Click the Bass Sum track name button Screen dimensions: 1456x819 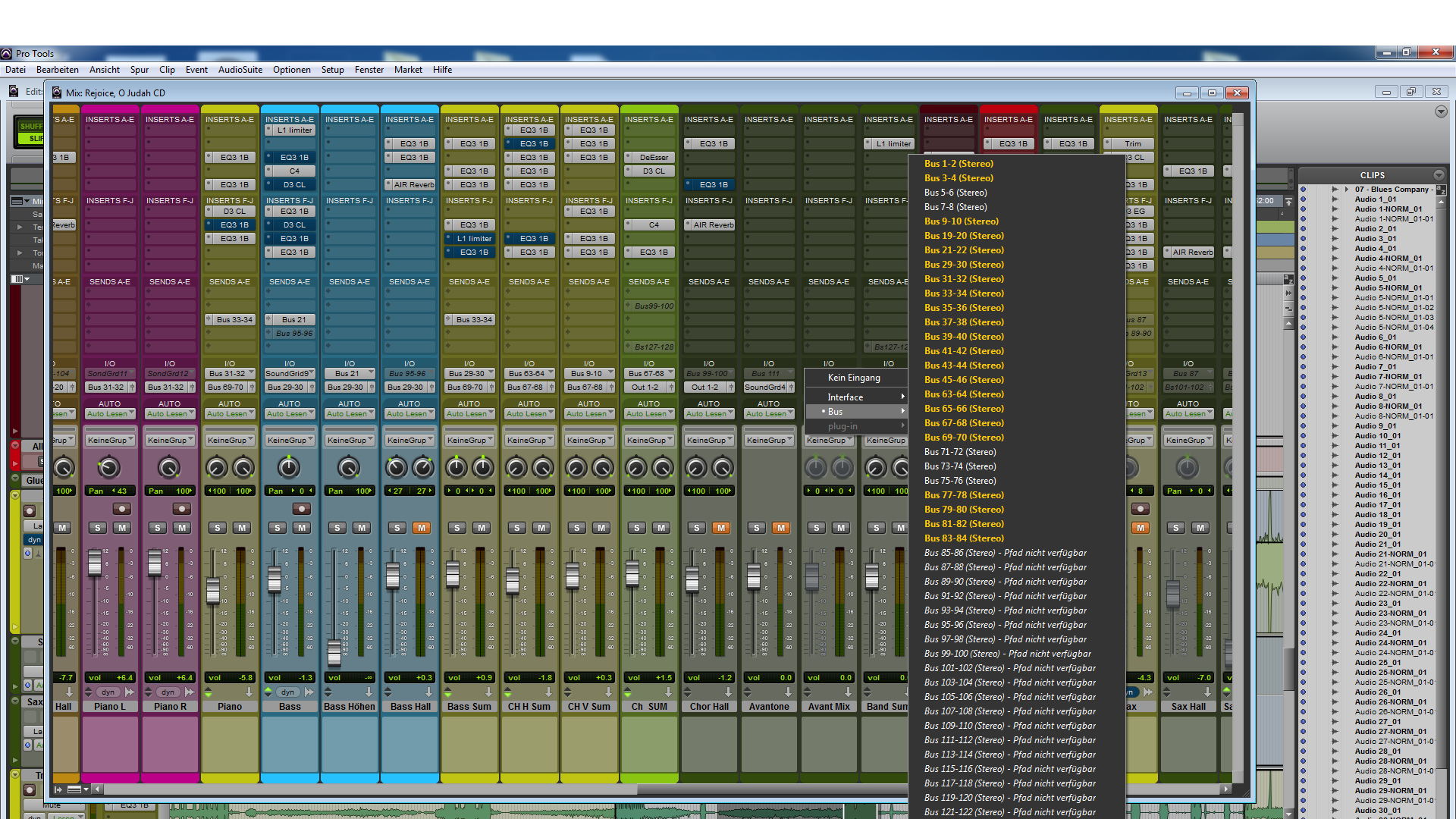pos(469,707)
